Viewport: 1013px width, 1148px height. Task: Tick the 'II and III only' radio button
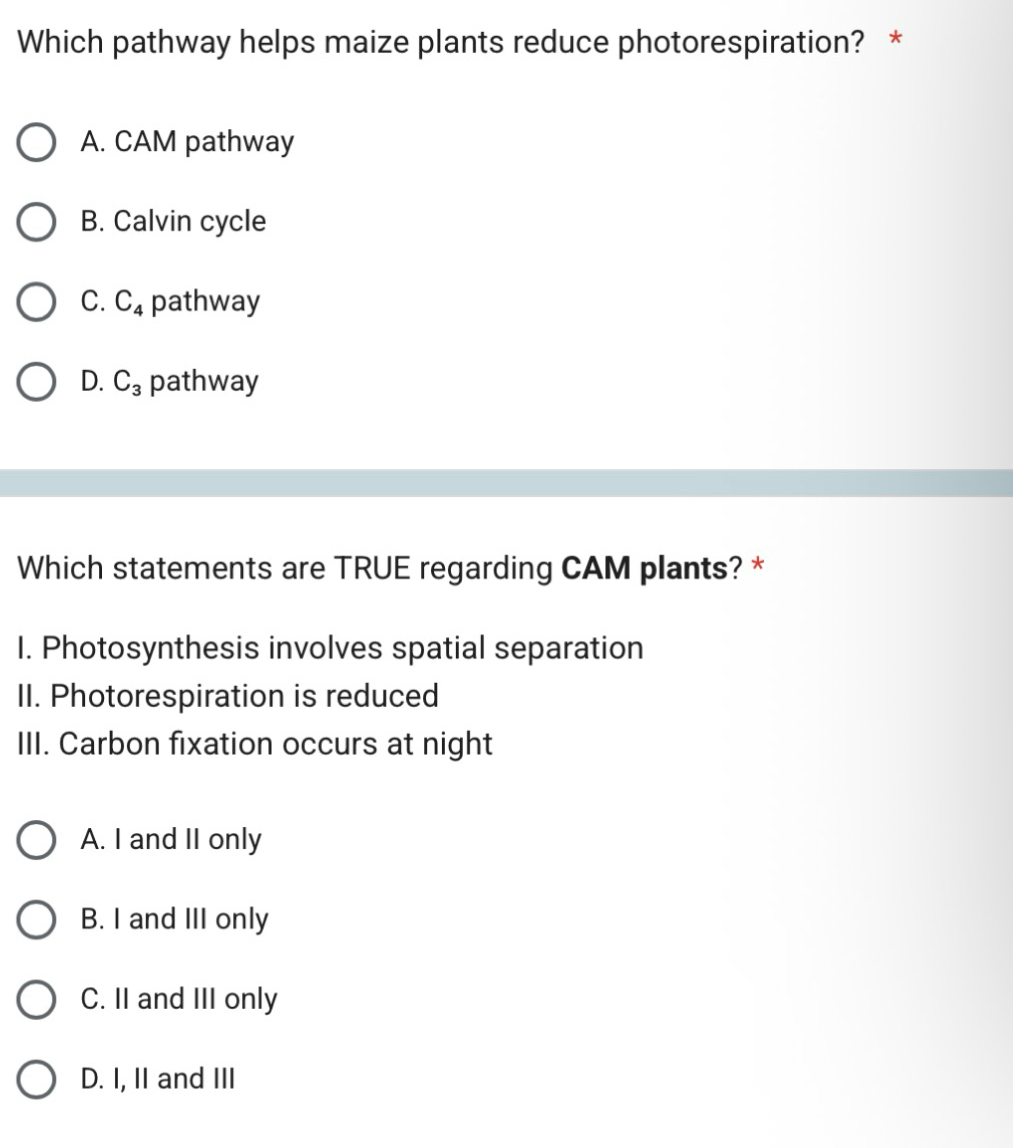[37, 1001]
